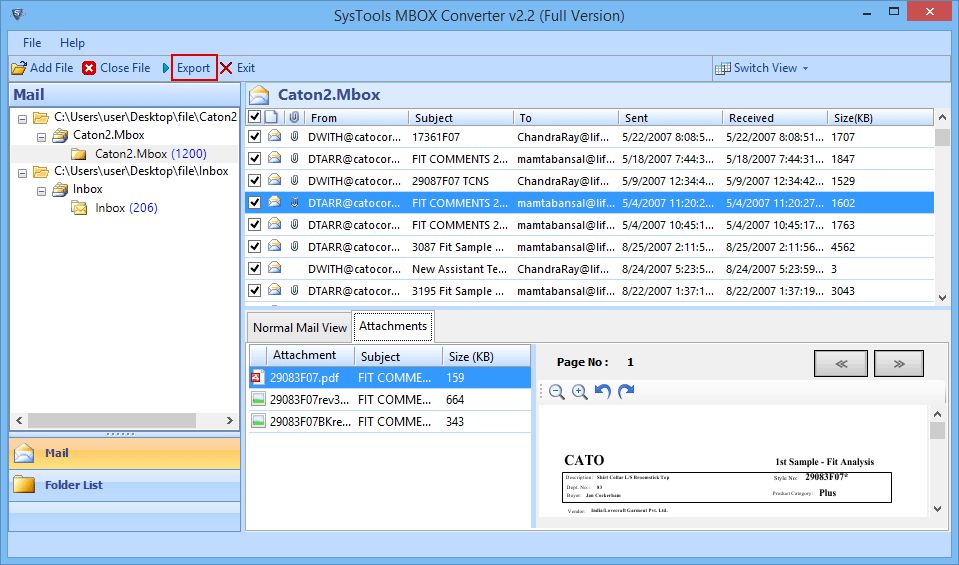Go to previous page of attachment preview
This screenshot has height=565, width=959.
point(840,364)
